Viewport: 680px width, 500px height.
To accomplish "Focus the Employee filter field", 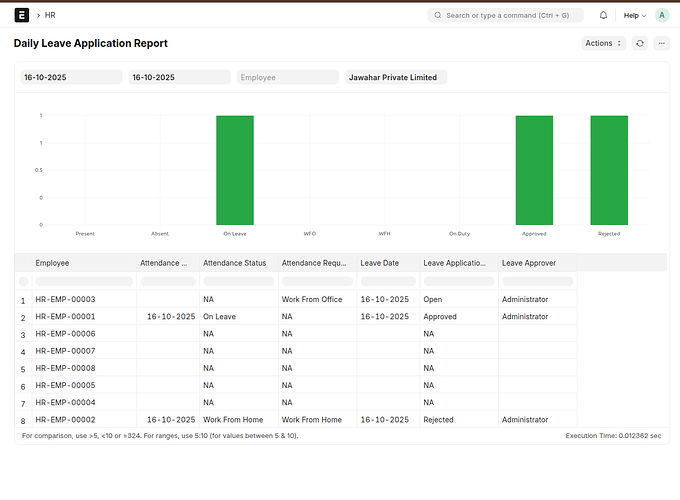I will pyautogui.click(x=287, y=77).
